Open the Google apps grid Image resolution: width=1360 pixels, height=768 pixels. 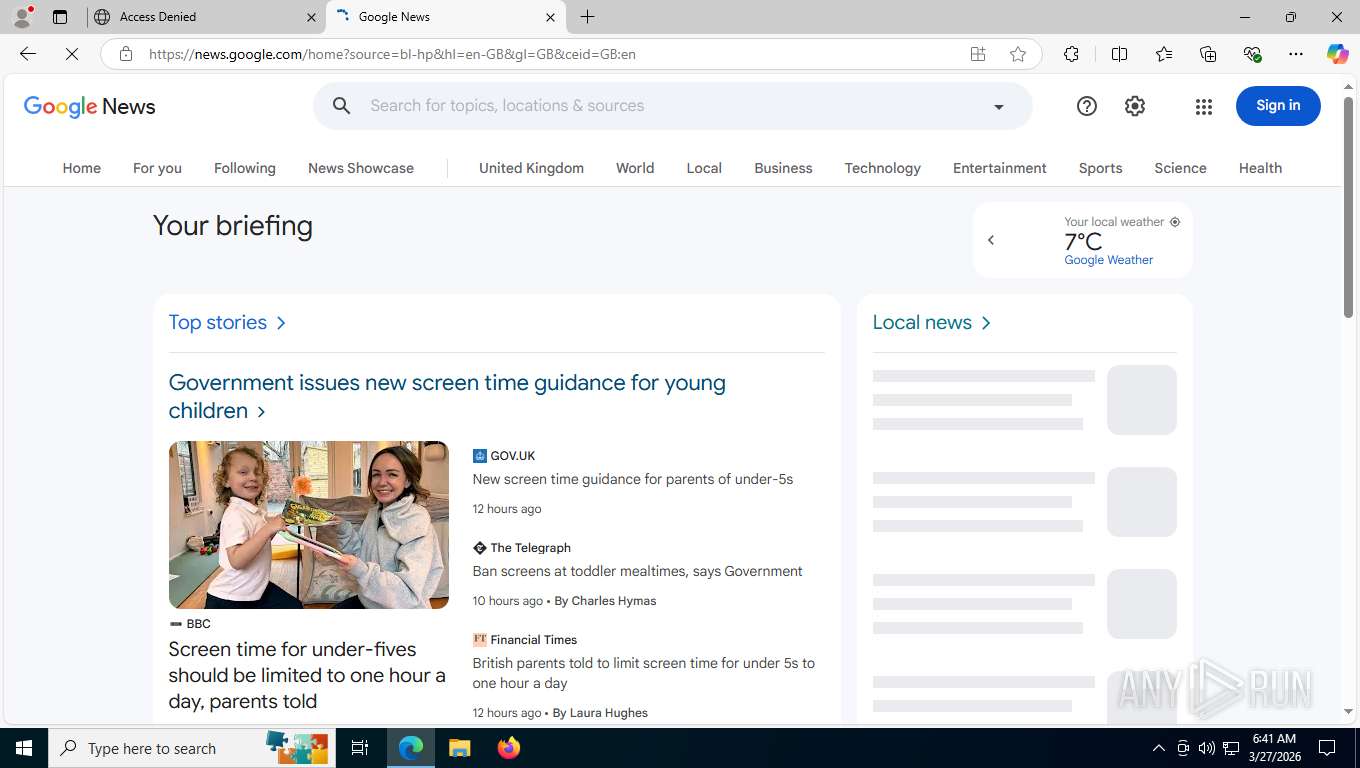1204,106
